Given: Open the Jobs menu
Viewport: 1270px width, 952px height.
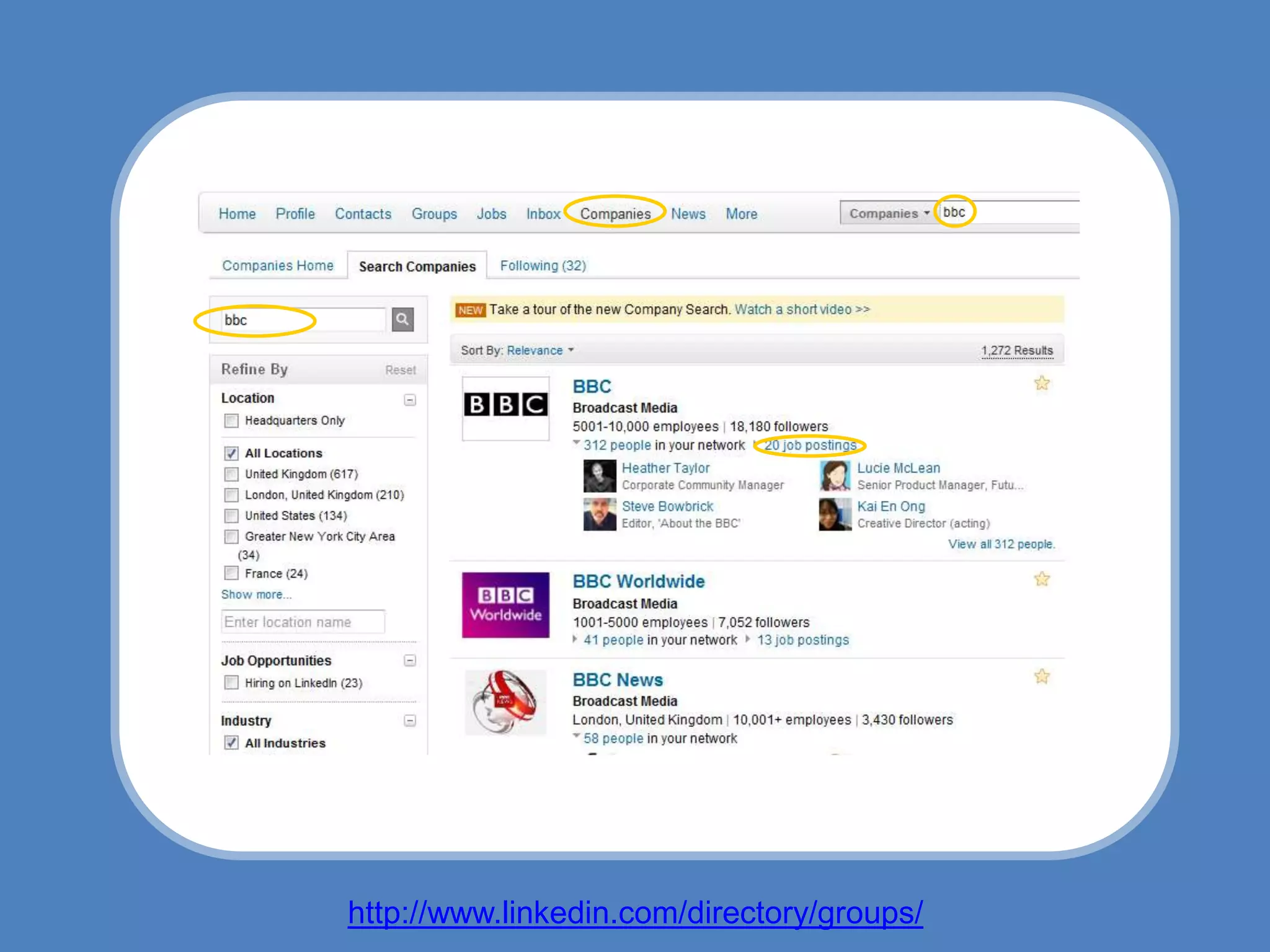Looking at the screenshot, I should click(491, 214).
